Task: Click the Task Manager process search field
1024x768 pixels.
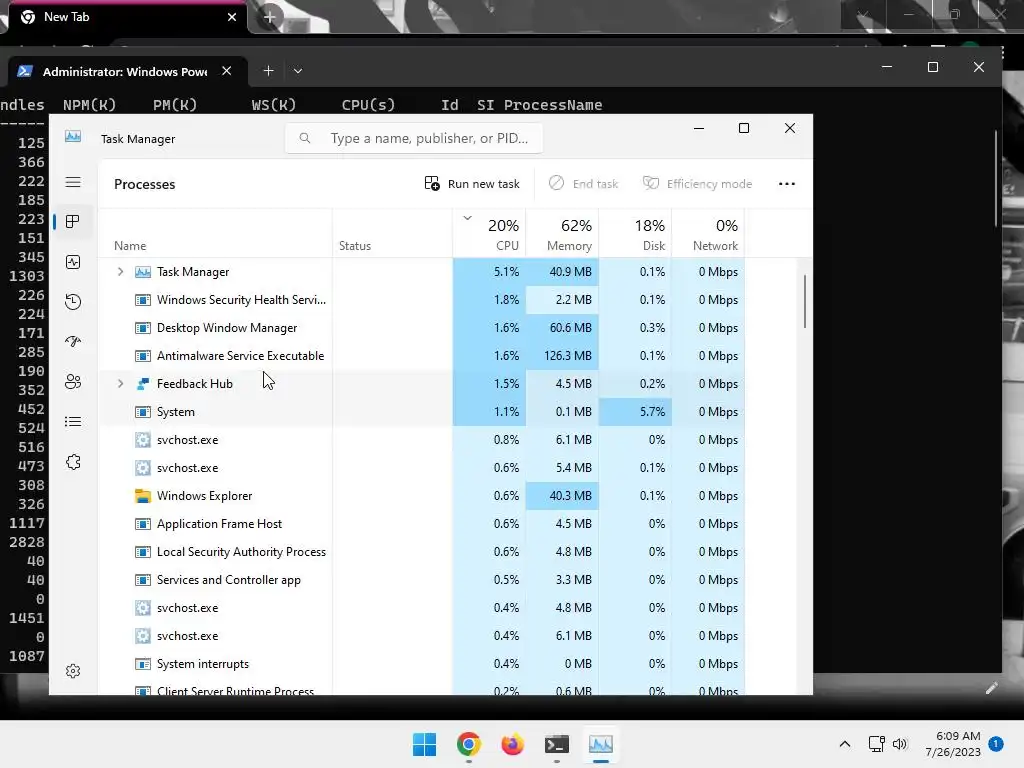Action: pos(414,138)
